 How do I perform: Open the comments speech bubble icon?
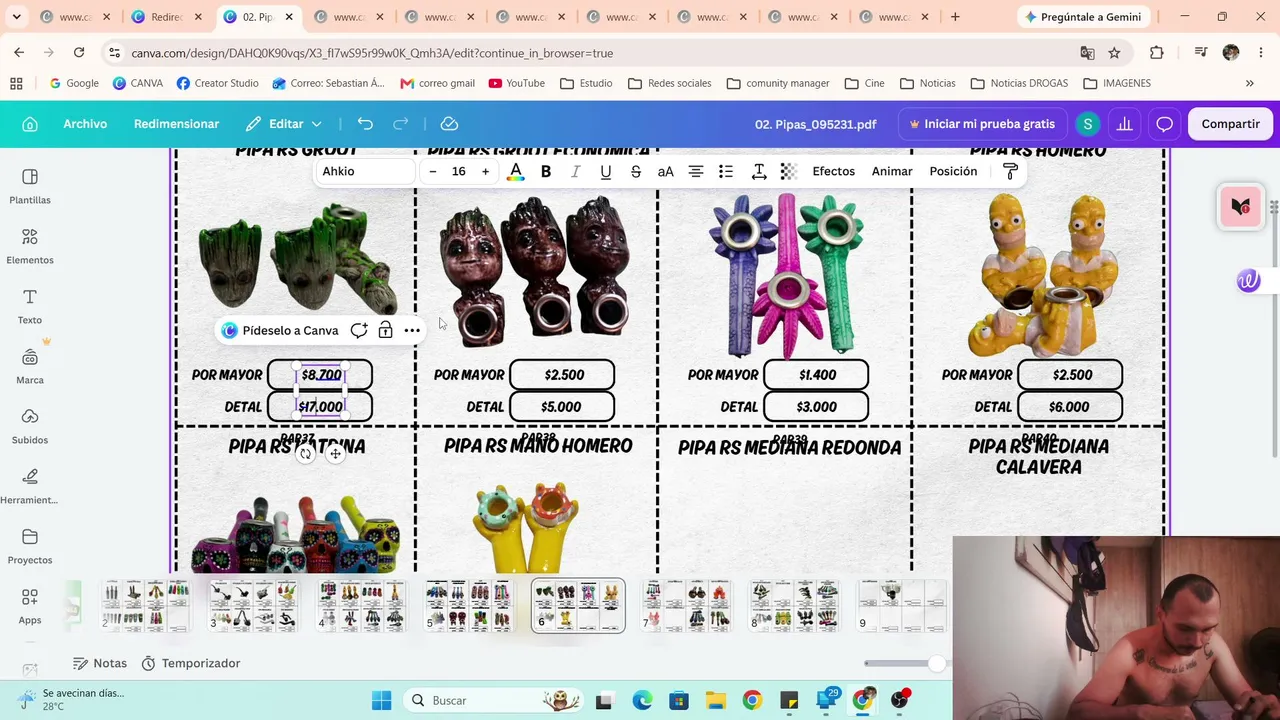tap(1164, 124)
